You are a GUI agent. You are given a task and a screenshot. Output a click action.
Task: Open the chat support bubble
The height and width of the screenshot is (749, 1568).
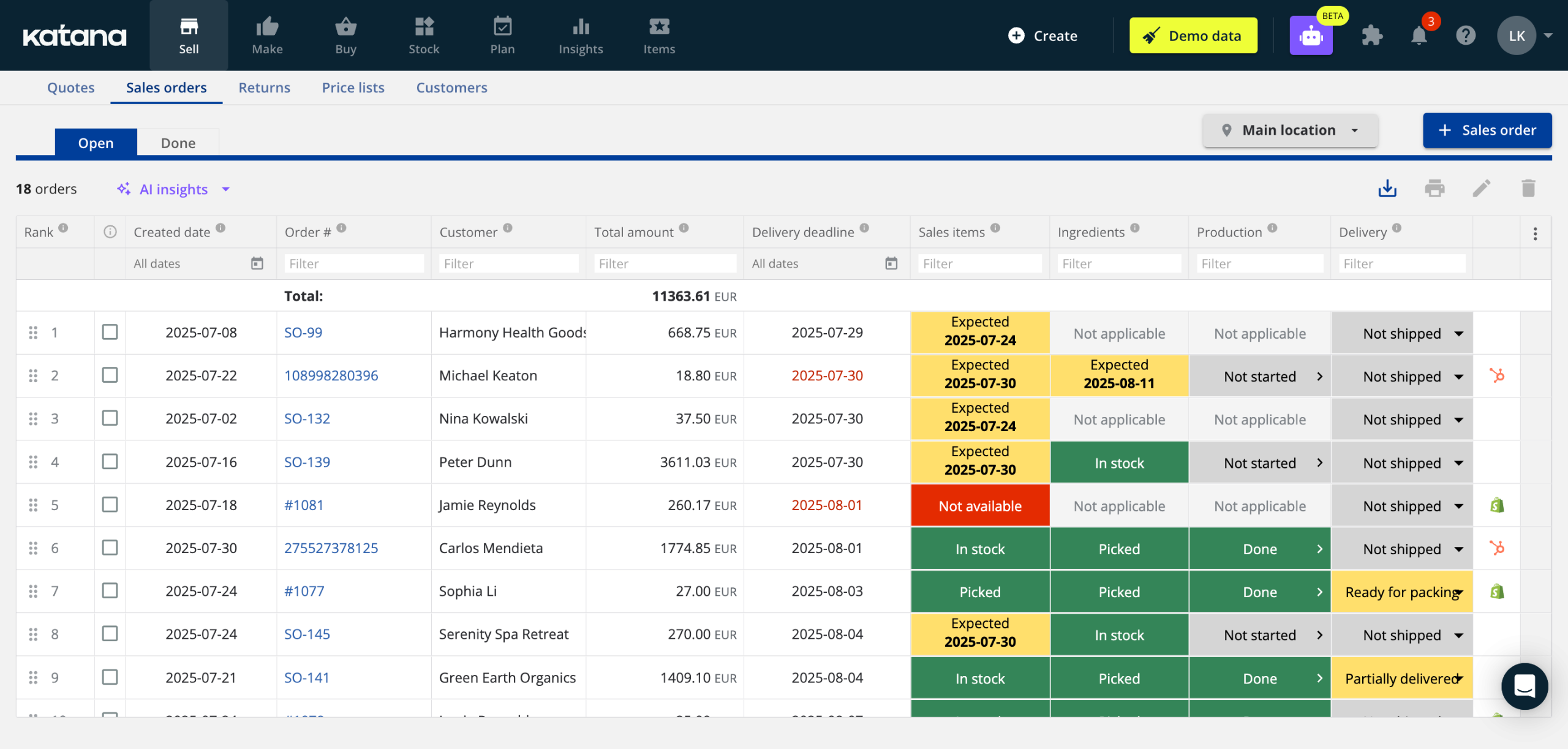[1525, 686]
